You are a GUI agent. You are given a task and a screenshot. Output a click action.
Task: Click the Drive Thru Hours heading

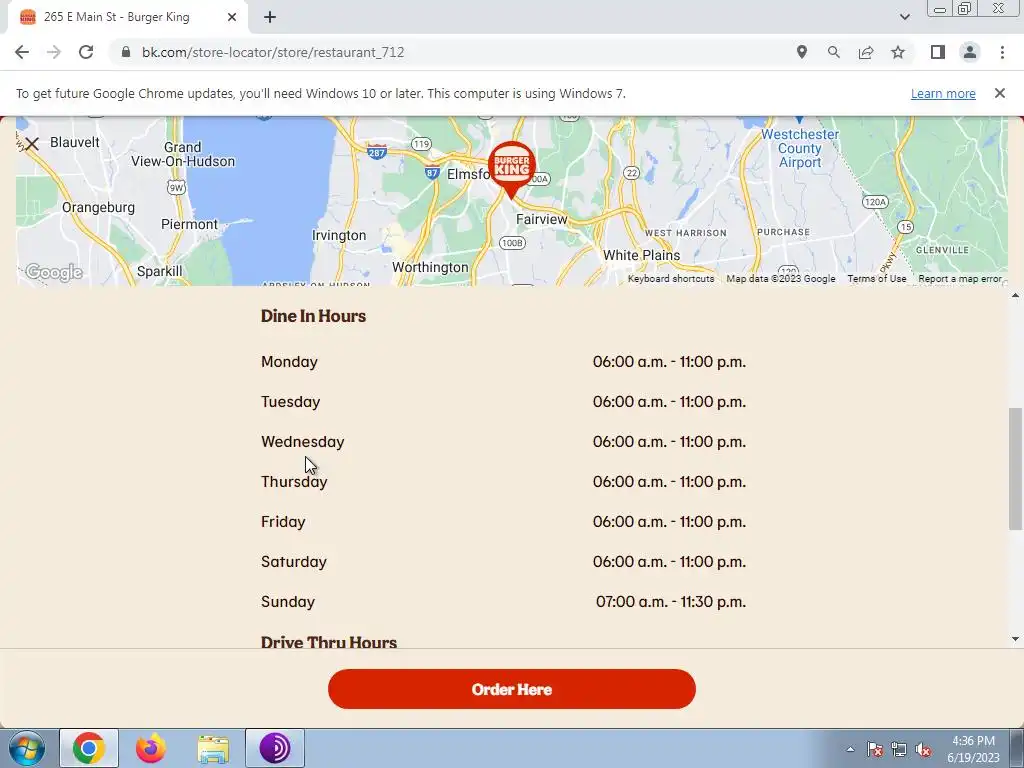click(x=328, y=643)
